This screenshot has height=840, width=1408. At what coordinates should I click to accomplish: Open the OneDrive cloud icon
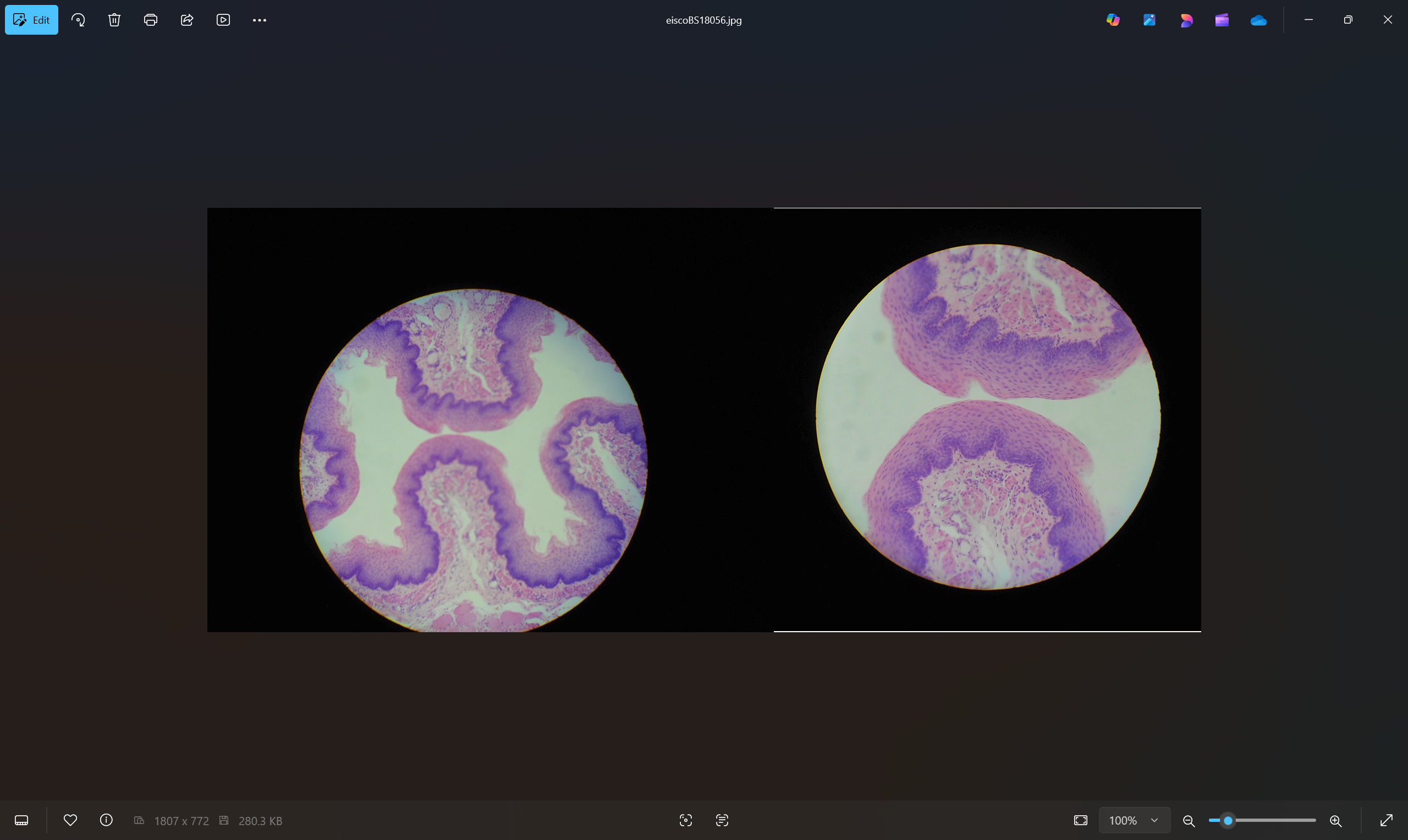pos(1258,20)
